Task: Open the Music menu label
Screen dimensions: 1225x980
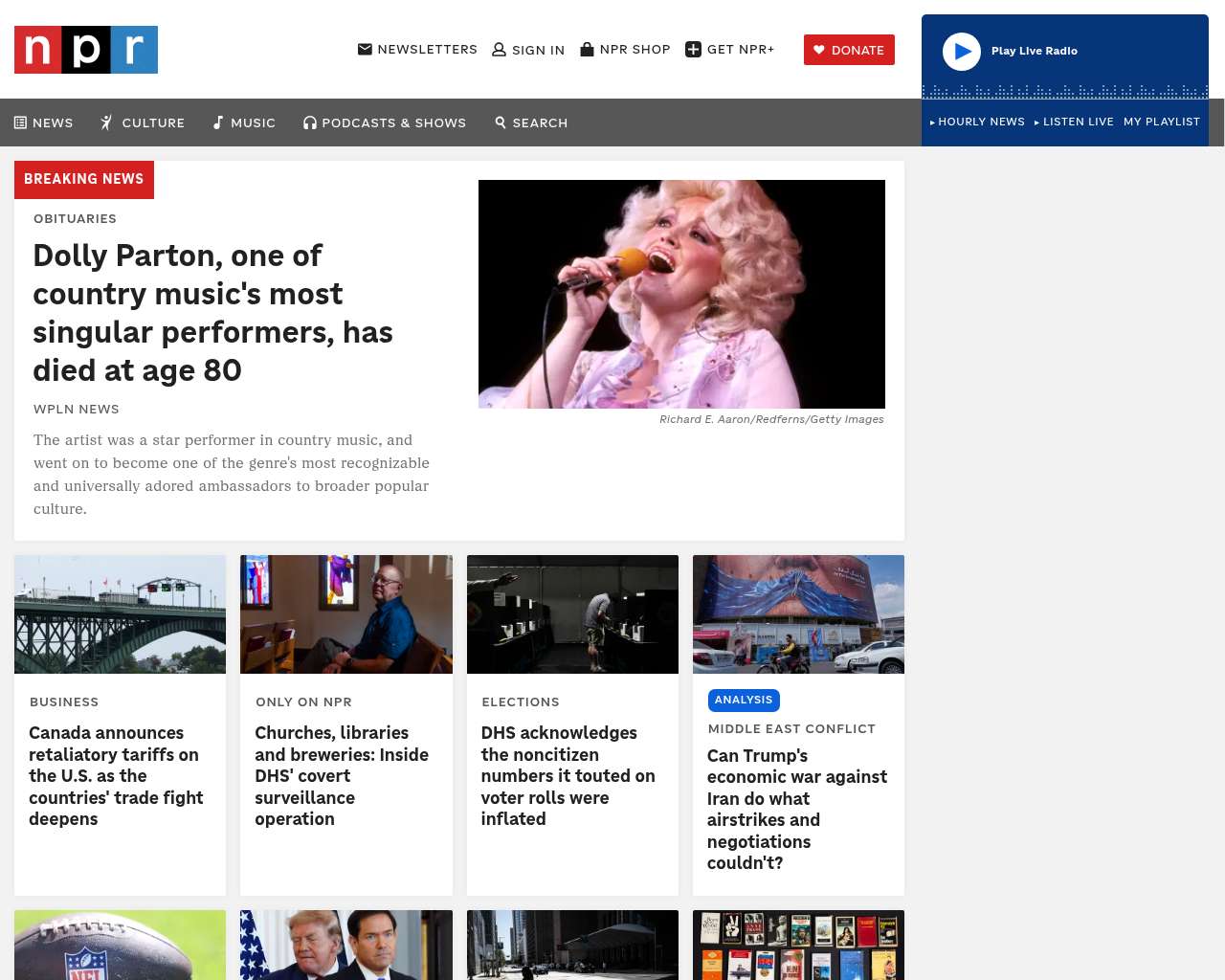Action: click(x=253, y=122)
